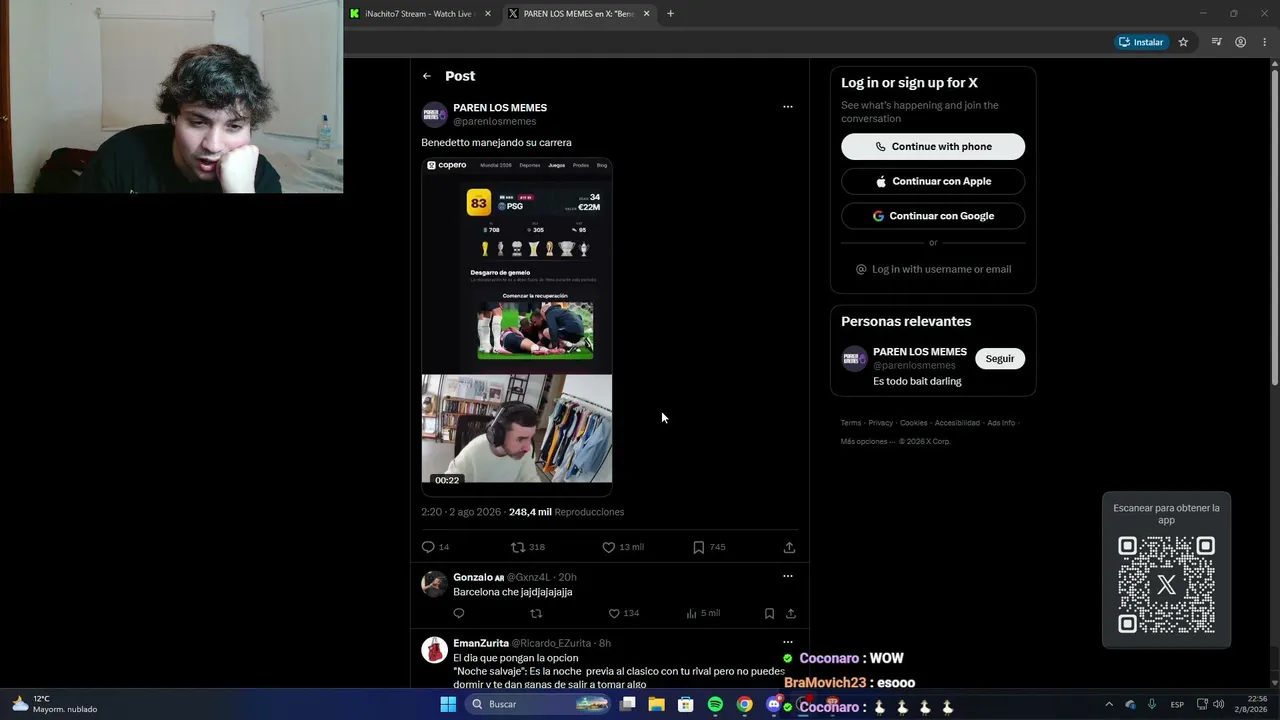
Task: Log in with username or email
Action: point(933,269)
